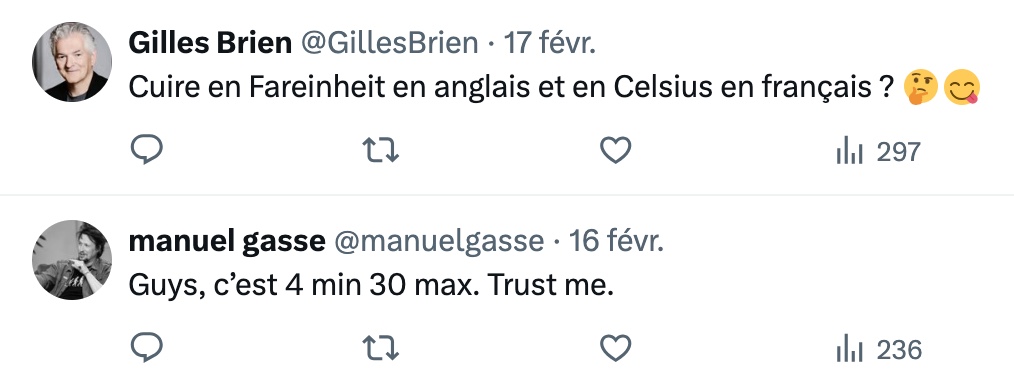The width and height of the screenshot is (1014, 392).
Task: Click the tongue-out yummy emoji
Action: [962, 88]
